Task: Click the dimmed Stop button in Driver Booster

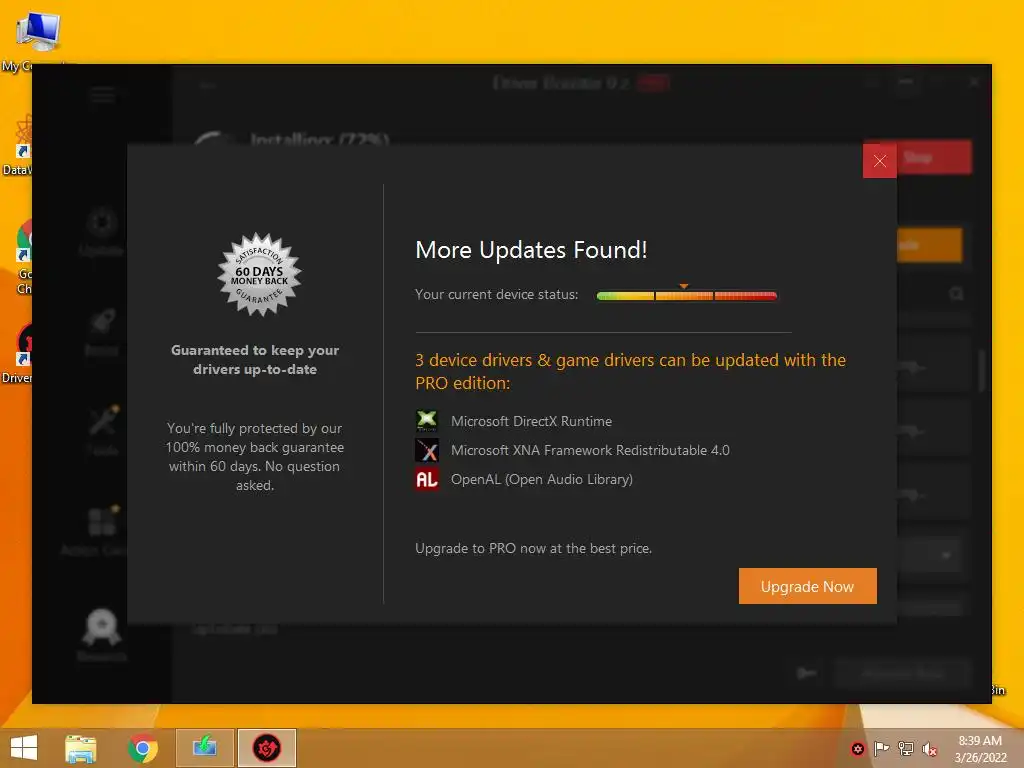Action: point(934,157)
